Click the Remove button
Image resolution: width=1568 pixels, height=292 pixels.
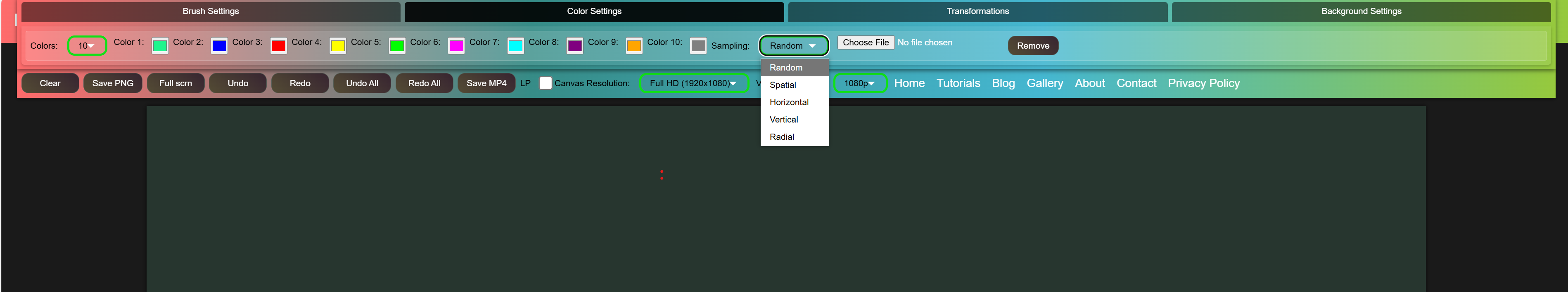pyautogui.click(x=1033, y=46)
